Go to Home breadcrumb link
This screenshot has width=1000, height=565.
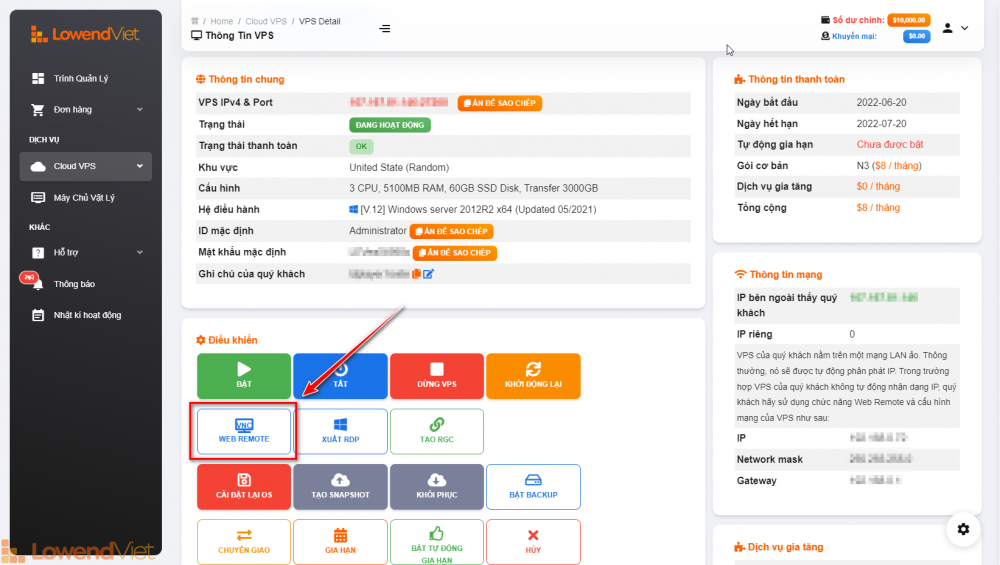coord(222,21)
